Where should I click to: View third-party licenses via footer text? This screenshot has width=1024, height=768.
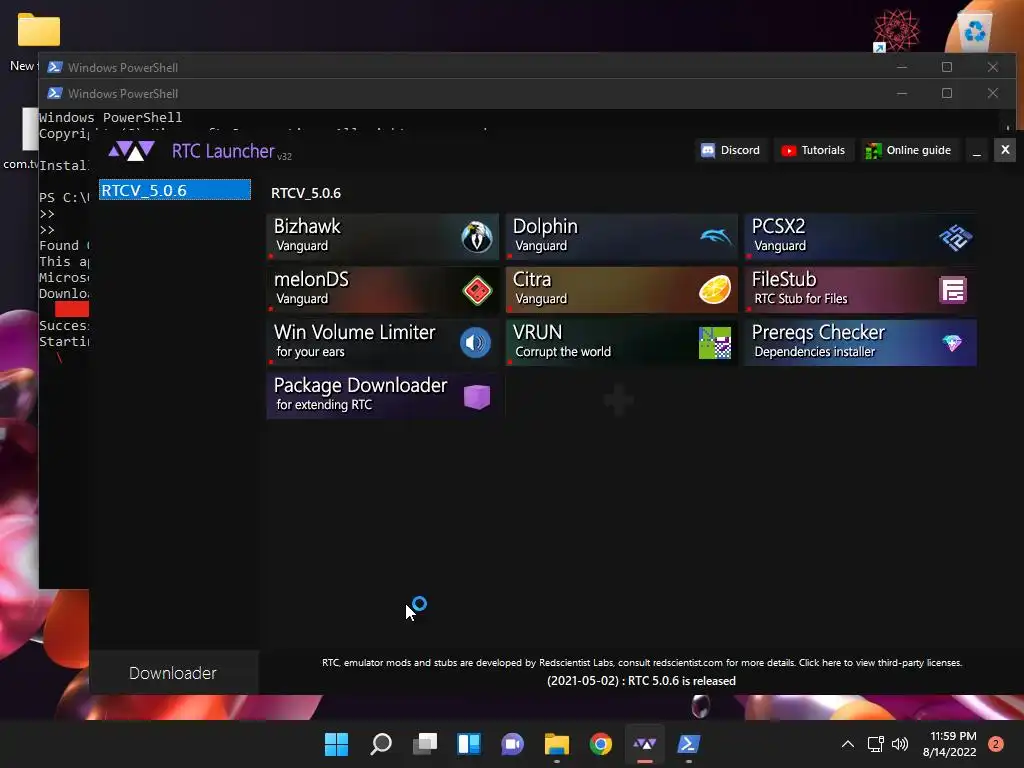880,662
